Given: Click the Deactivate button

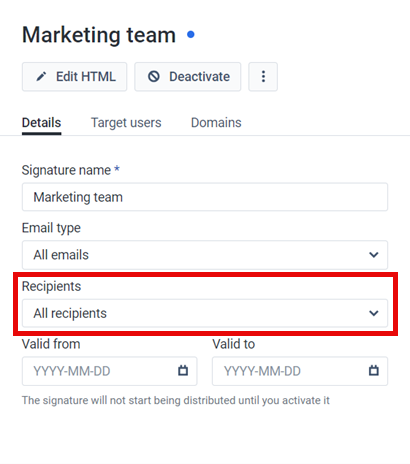Looking at the screenshot, I should pyautogui.click(x=188, y=77).
